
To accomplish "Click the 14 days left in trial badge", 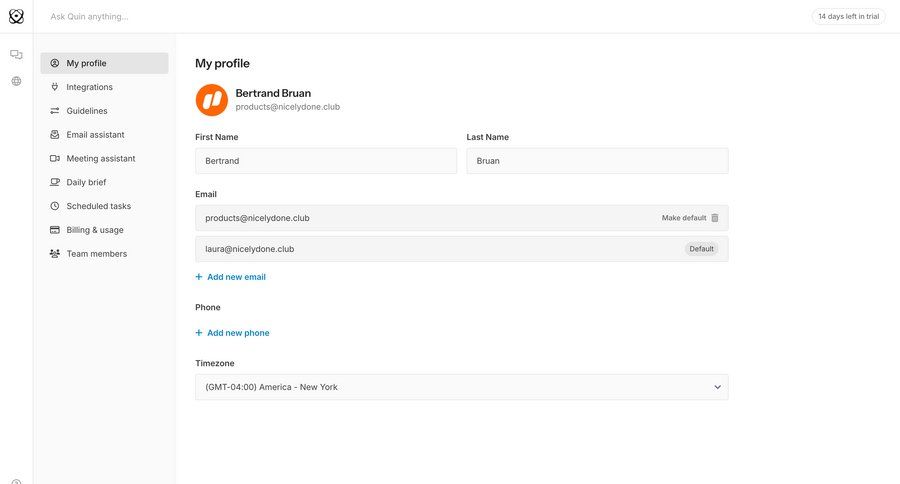I will coord(848,16).
